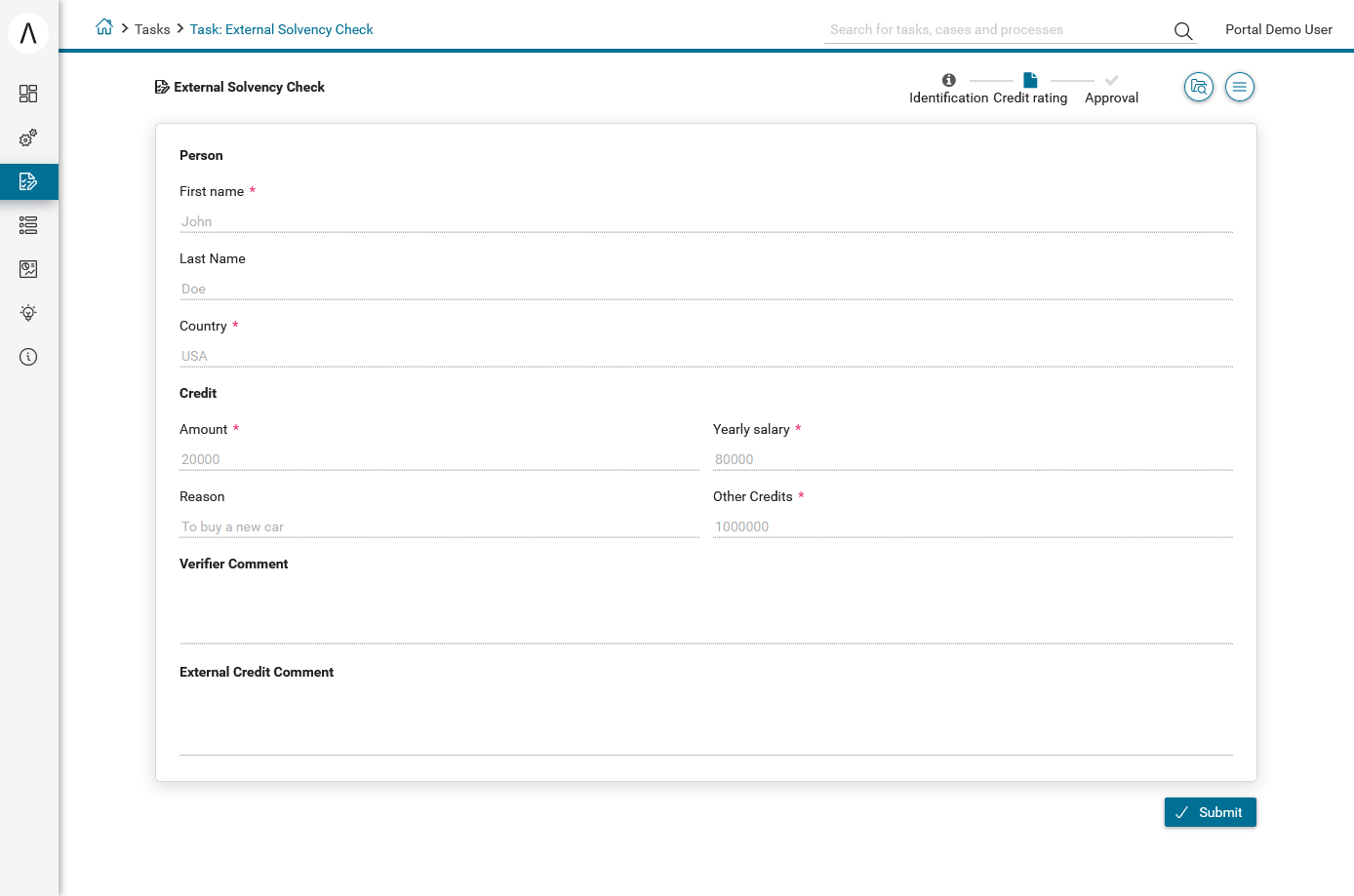Click the task icon beside External Solvency Check
Screen dimensions: 1354x896
point(162,87)
